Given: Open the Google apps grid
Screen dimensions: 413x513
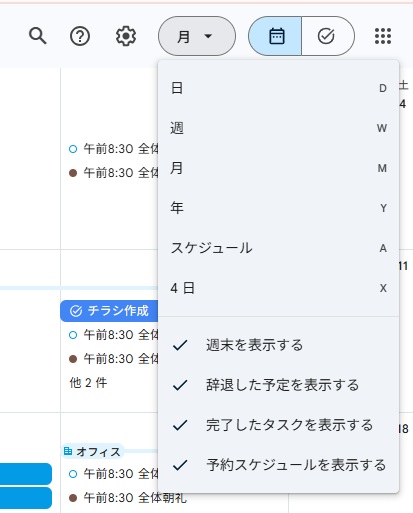Looking at the screenshot, I should [x=383, y=36].
